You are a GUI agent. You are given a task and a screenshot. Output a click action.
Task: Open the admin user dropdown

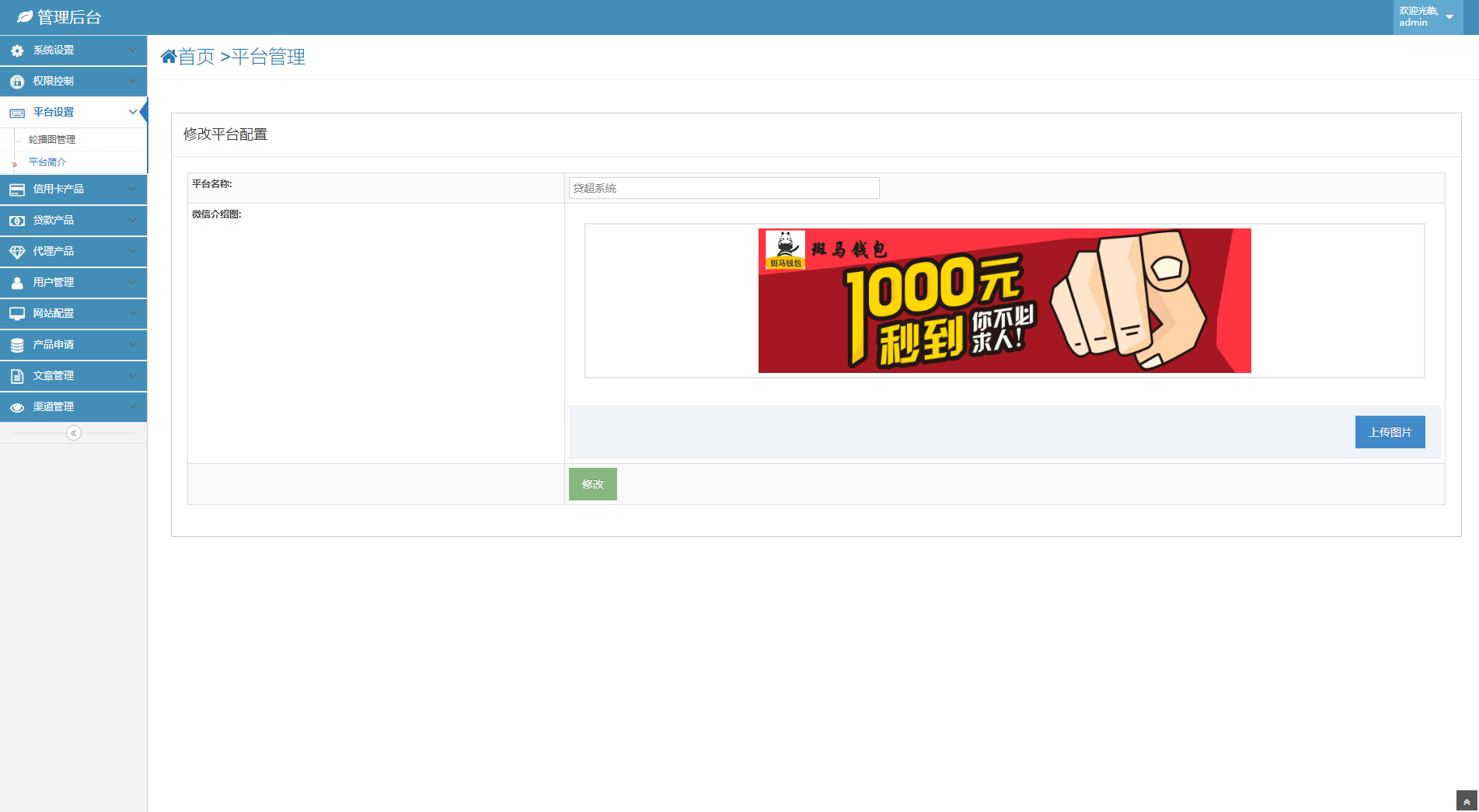click(x=1428, y=17)
